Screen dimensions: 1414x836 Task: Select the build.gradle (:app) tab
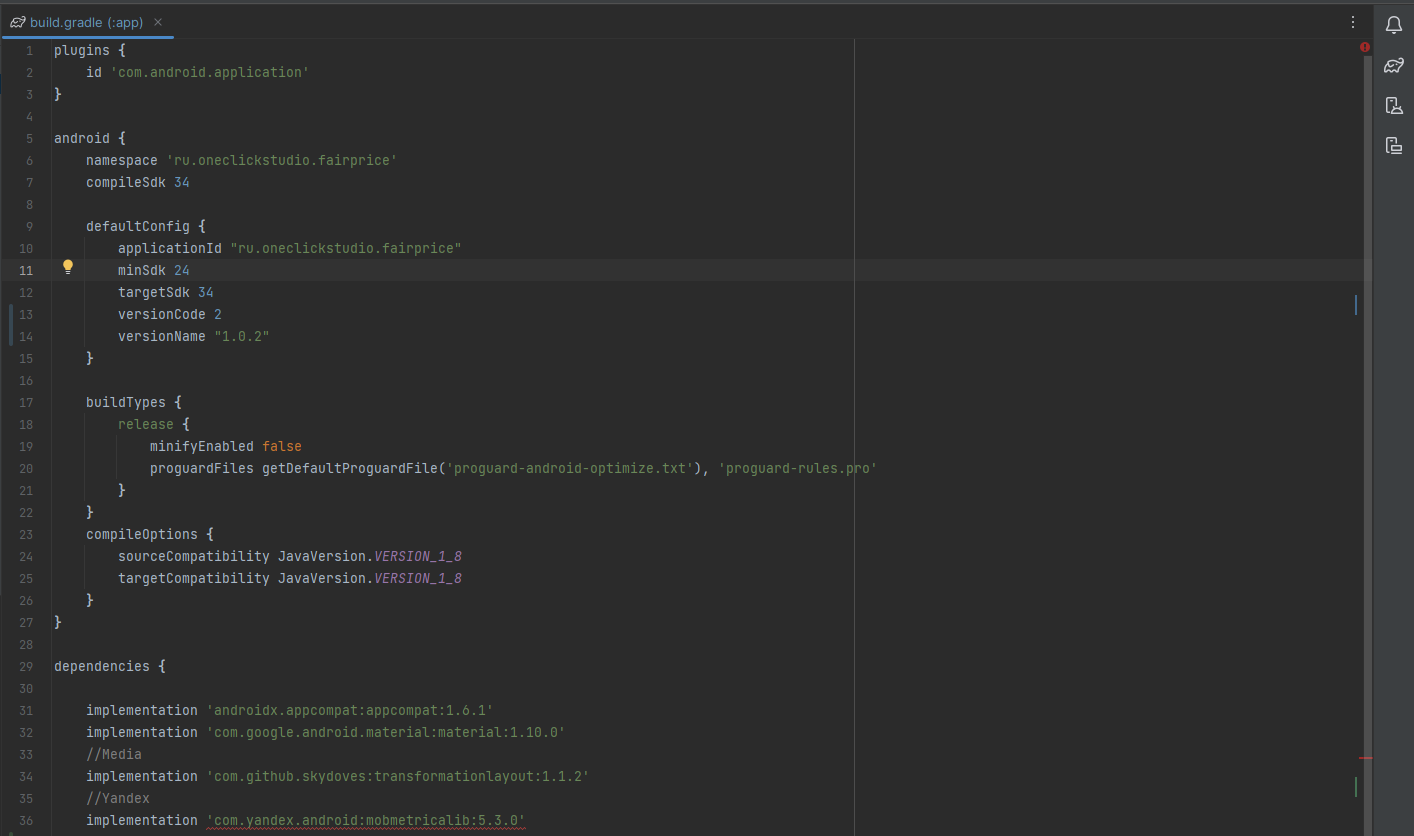87,22
